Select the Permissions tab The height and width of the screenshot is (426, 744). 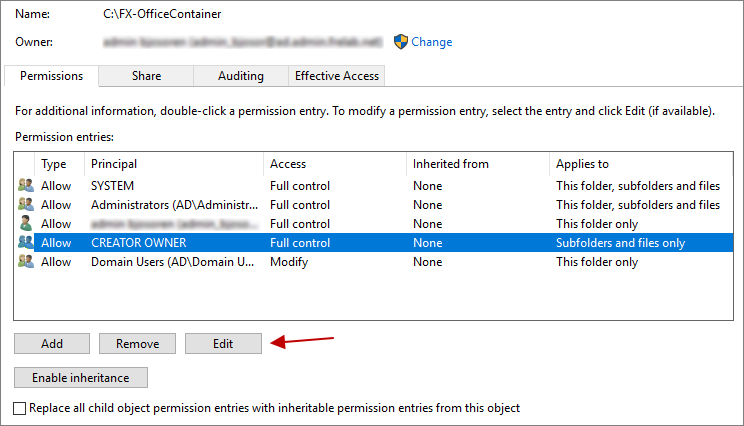(51, 76)
